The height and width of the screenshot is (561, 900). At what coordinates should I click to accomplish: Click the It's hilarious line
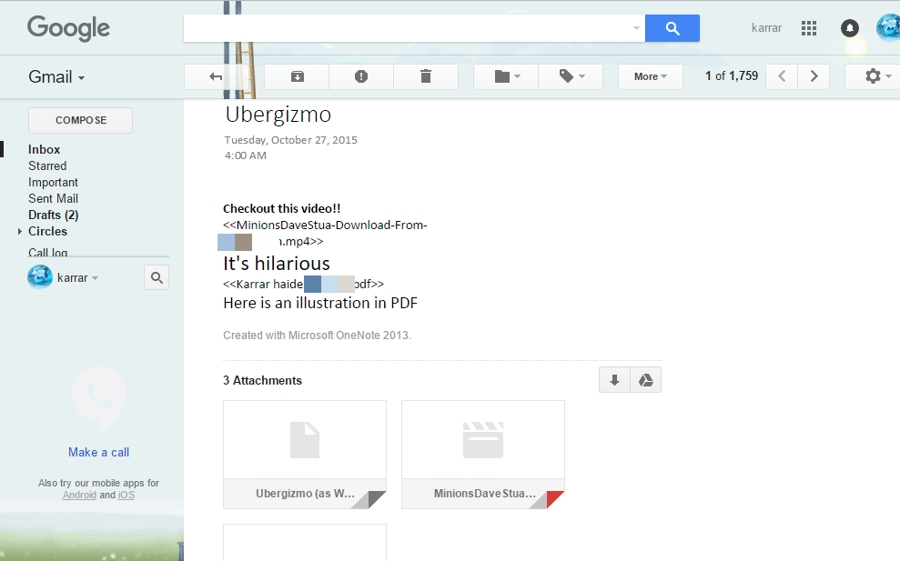pos(277,264)
